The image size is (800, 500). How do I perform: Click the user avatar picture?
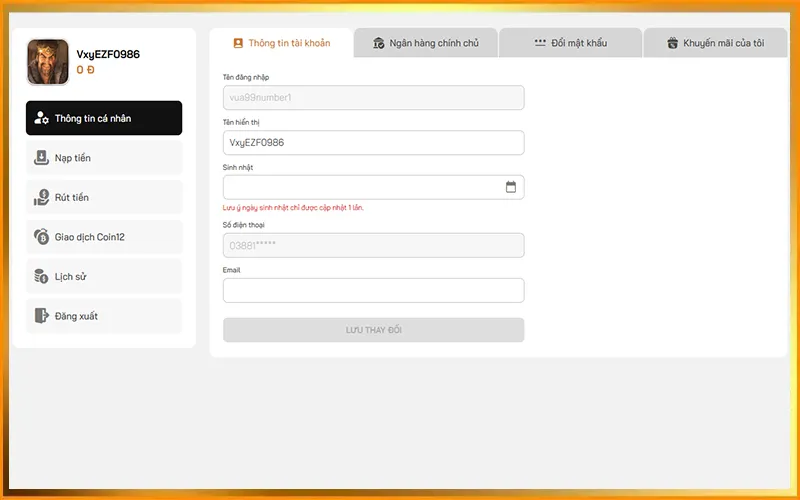click(x=48, y=62)
